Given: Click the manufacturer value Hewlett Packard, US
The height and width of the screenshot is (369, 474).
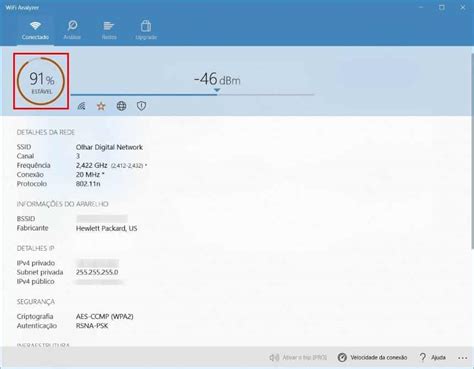Looking at the screenshot, I should [x=107, y=228].
